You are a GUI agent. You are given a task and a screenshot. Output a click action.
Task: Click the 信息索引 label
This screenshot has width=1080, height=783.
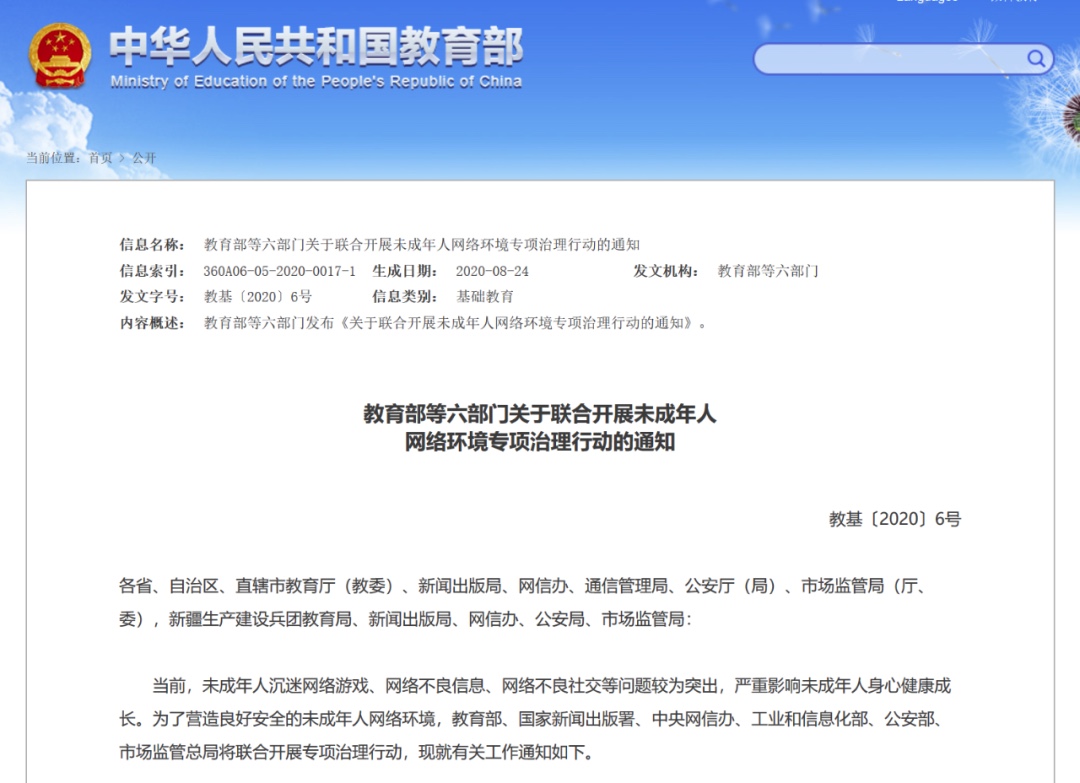tap(152, 271)
